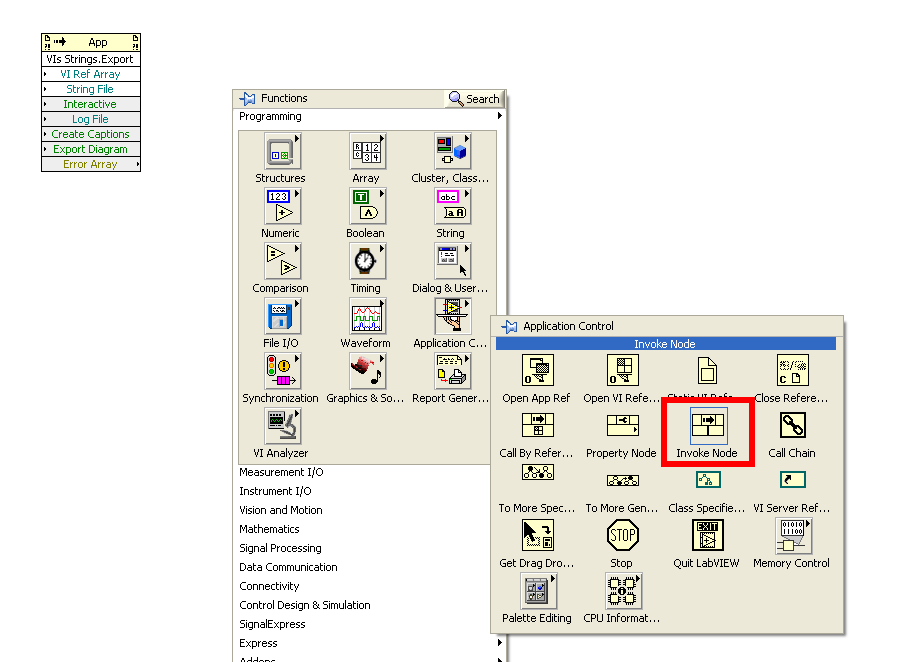Select the Open App Ref function
The height and width of the screenshot is (662, 912).
[x=537, y=370]
